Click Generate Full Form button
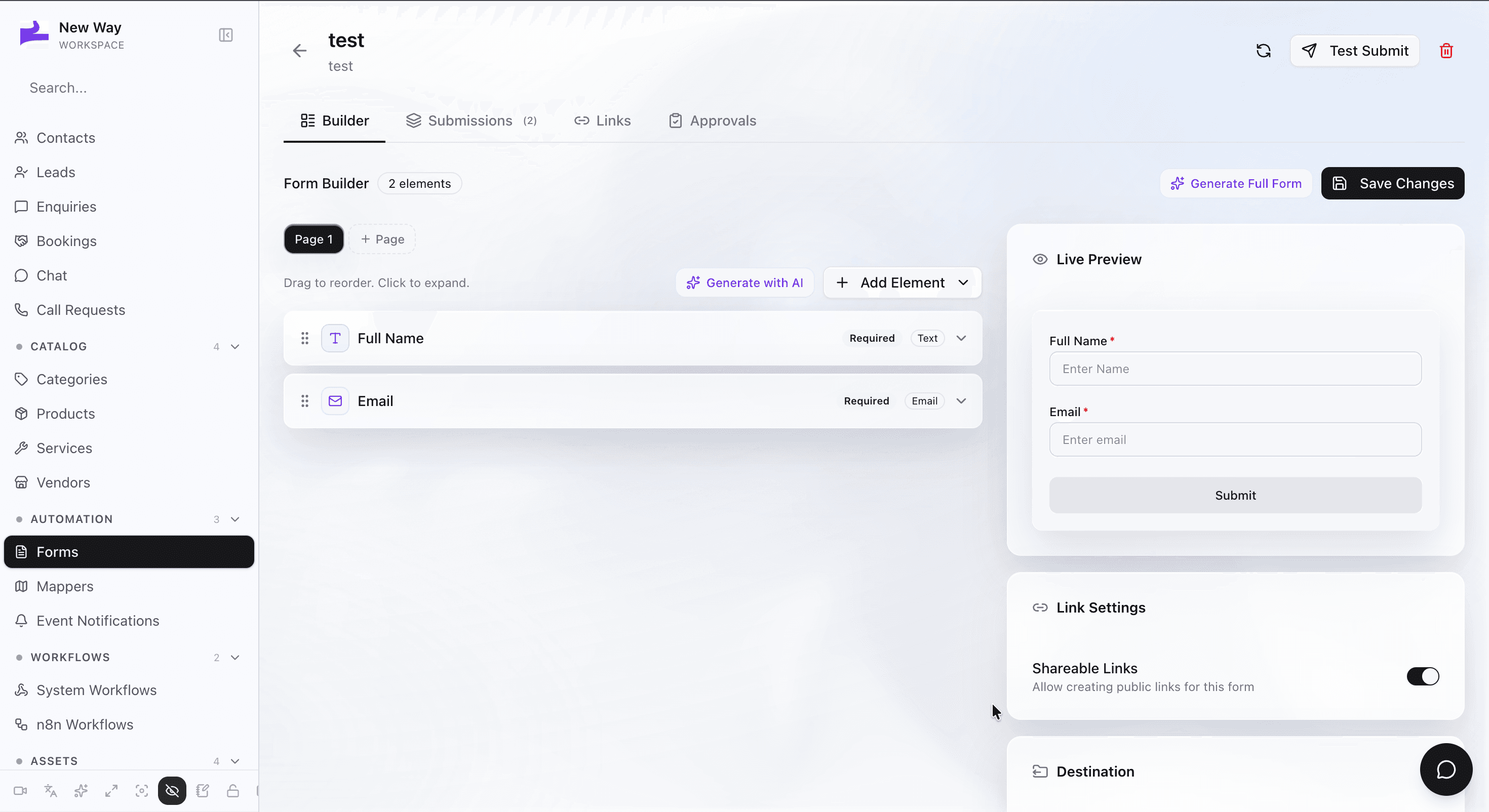1489x812 pixels. click(x=1236, y=183)
